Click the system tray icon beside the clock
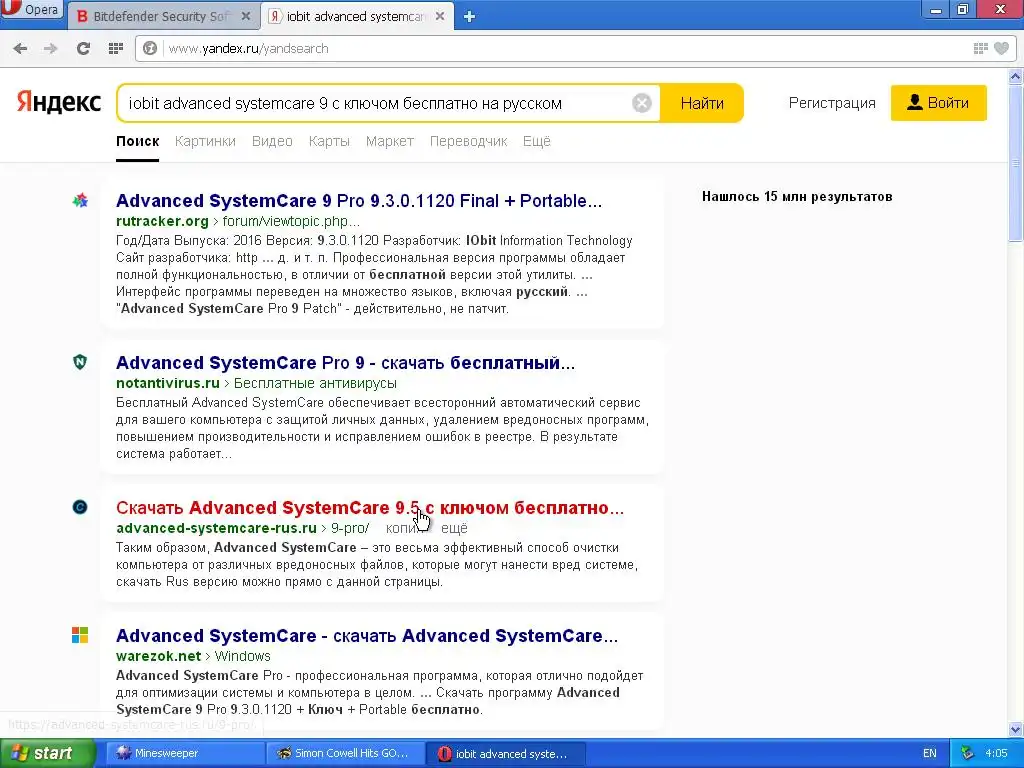Viewport: 1024px width, 768px height. [967, 753]
